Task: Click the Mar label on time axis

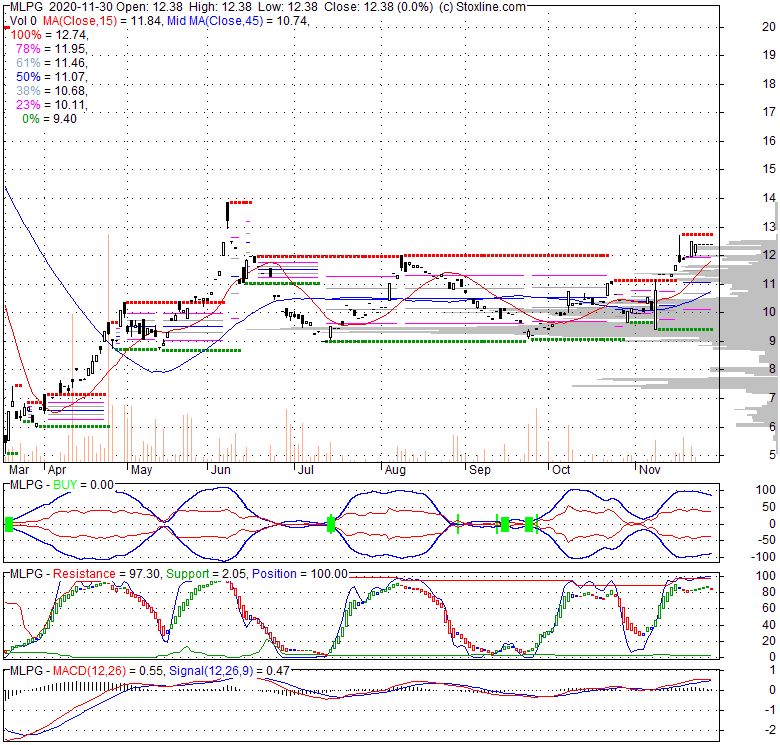Action: pos(19,469)
